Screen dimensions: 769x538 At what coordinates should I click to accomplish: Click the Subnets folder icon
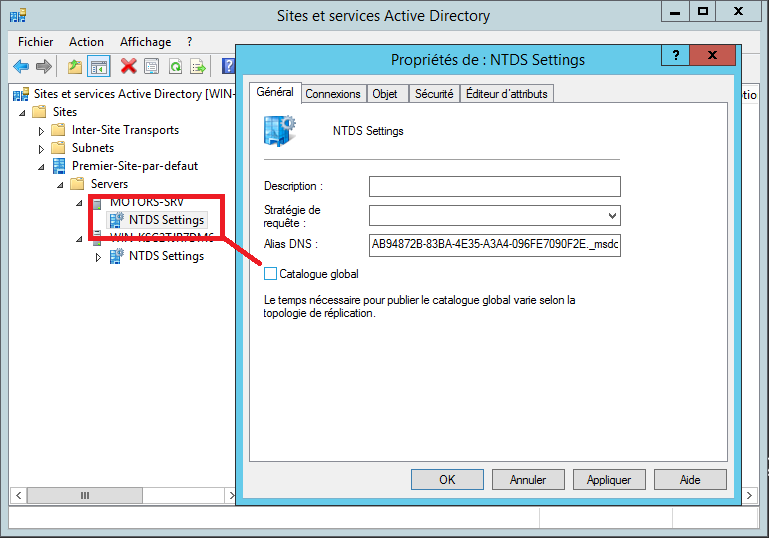tap(58, 148)
